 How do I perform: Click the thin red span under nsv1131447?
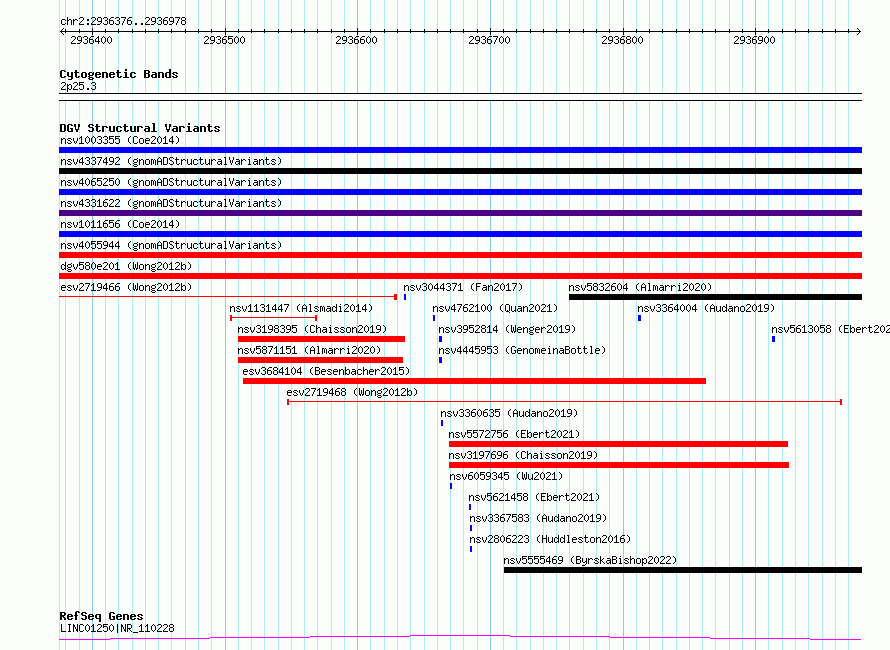pyautogui.click(x=274, y=318)
